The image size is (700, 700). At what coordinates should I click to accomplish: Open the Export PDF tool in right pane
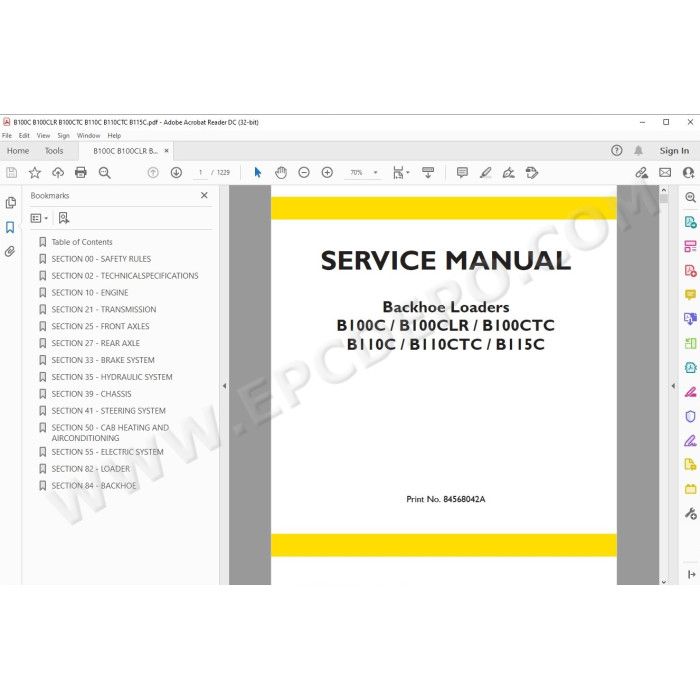point(690,222)
